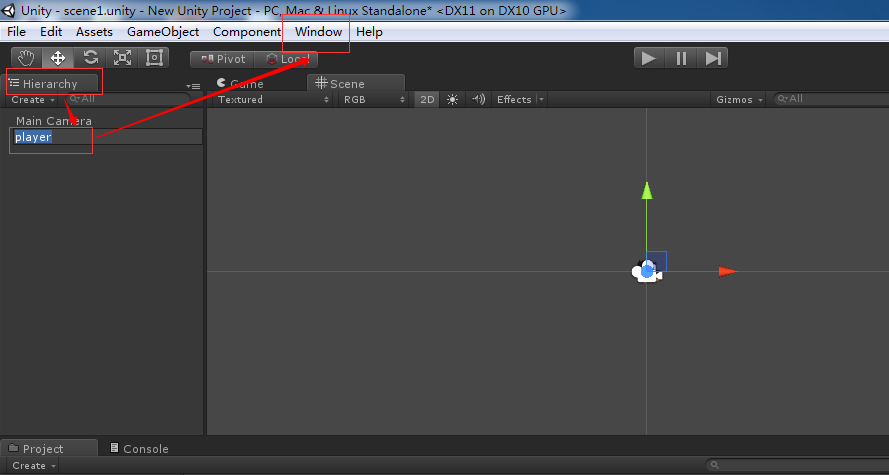Open the RGB render mode dropdown

pyautogui.click(x=374, y=99)
